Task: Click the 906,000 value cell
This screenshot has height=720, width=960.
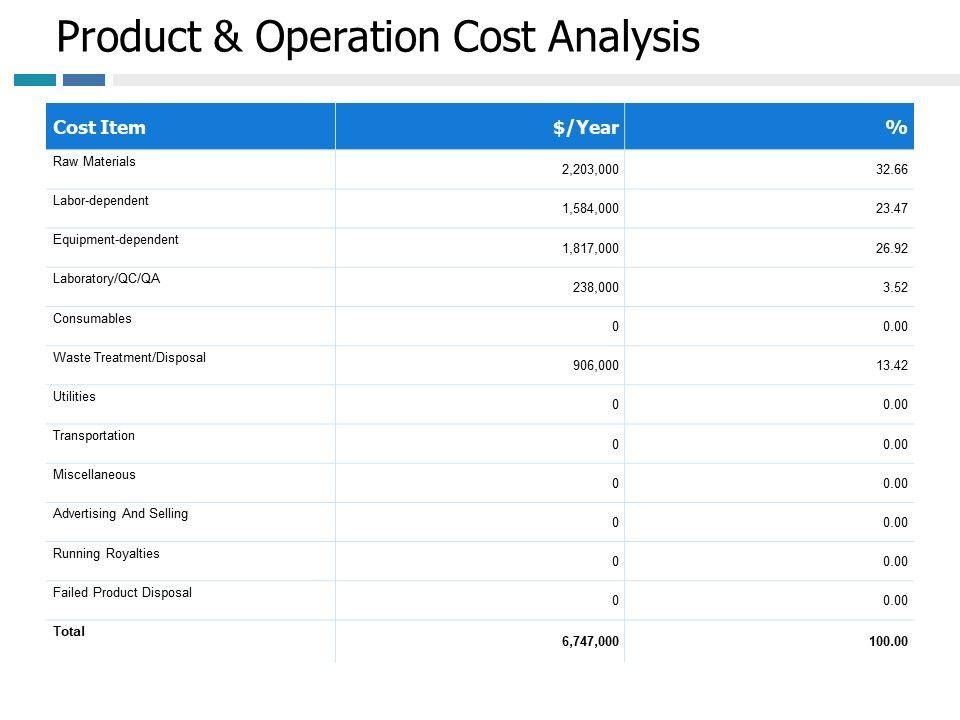Action: pos(594,366)
